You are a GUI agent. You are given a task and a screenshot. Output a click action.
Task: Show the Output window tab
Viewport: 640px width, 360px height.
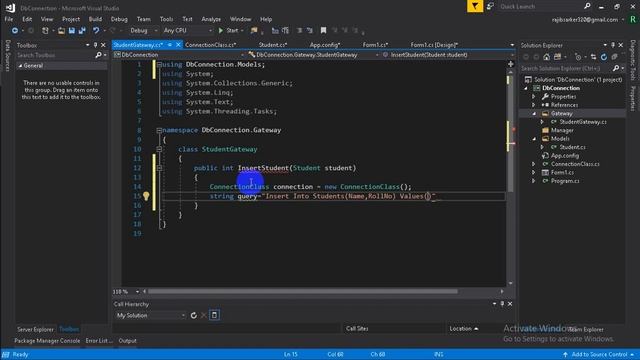(x=127, y=341)
